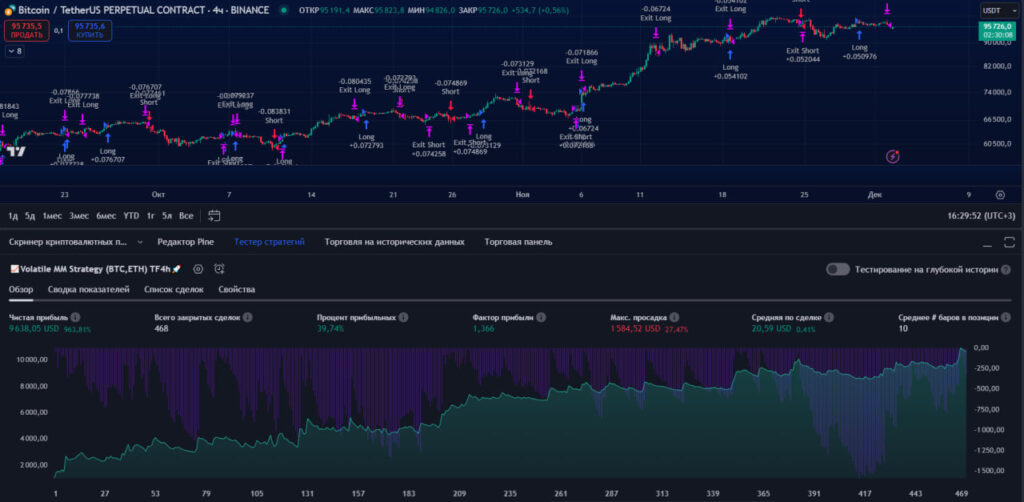Screen dimensions: 1024x502
Task: Open the calendar go-to-date icon
Action: click(214, 215)
